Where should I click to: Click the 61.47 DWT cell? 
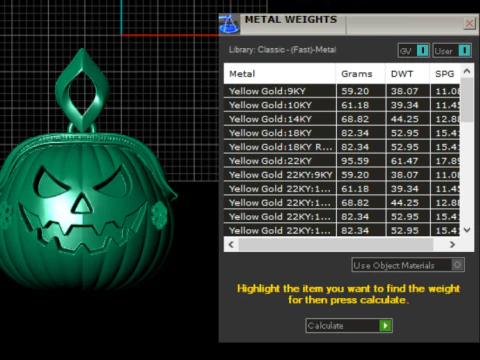[x=408, y=161]
